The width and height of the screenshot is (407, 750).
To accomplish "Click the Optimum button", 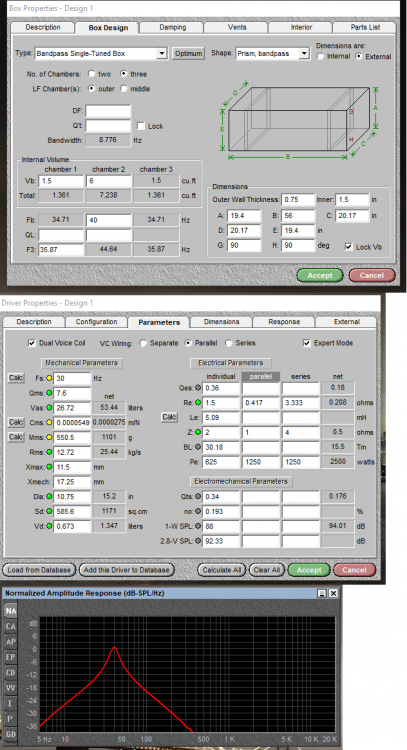I will click(x=188, y=54).
